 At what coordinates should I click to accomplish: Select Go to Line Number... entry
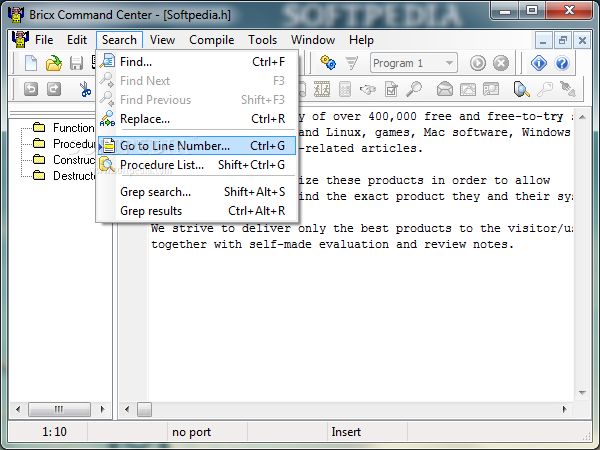tap(197, 146)
